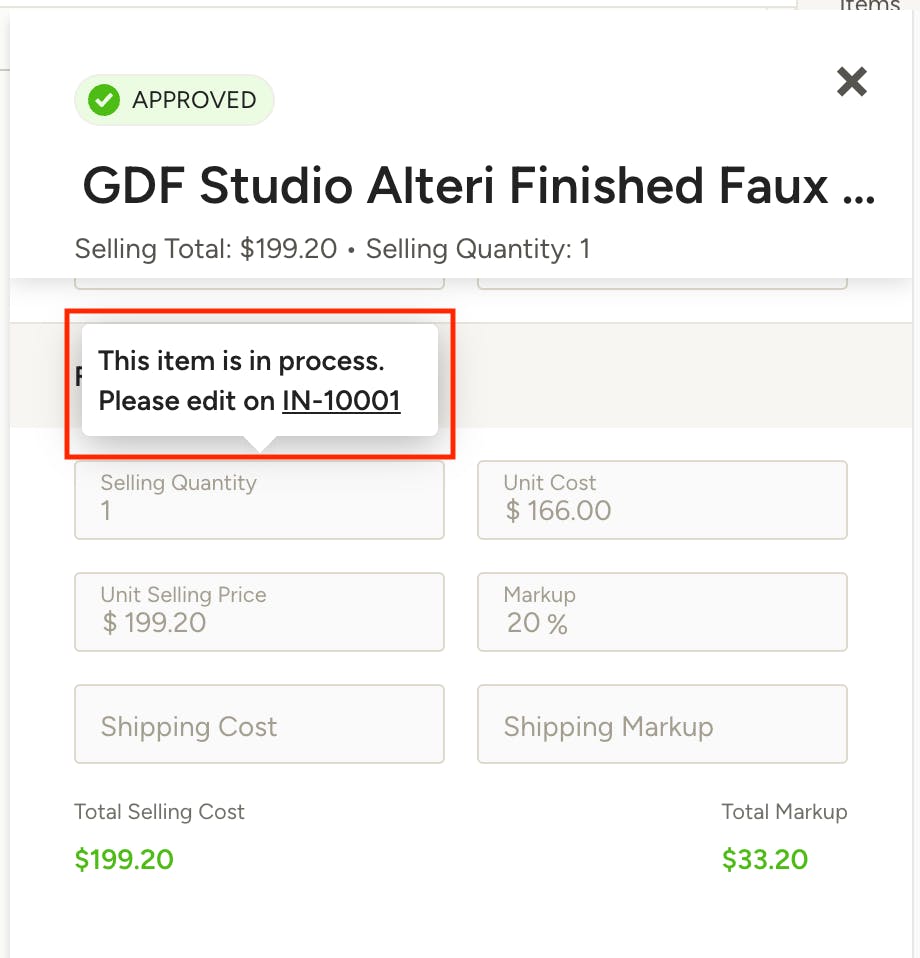This screenshot has height=958, width=920.
Task: Click the Total Selling Cost label
Action: pos(159,812)
